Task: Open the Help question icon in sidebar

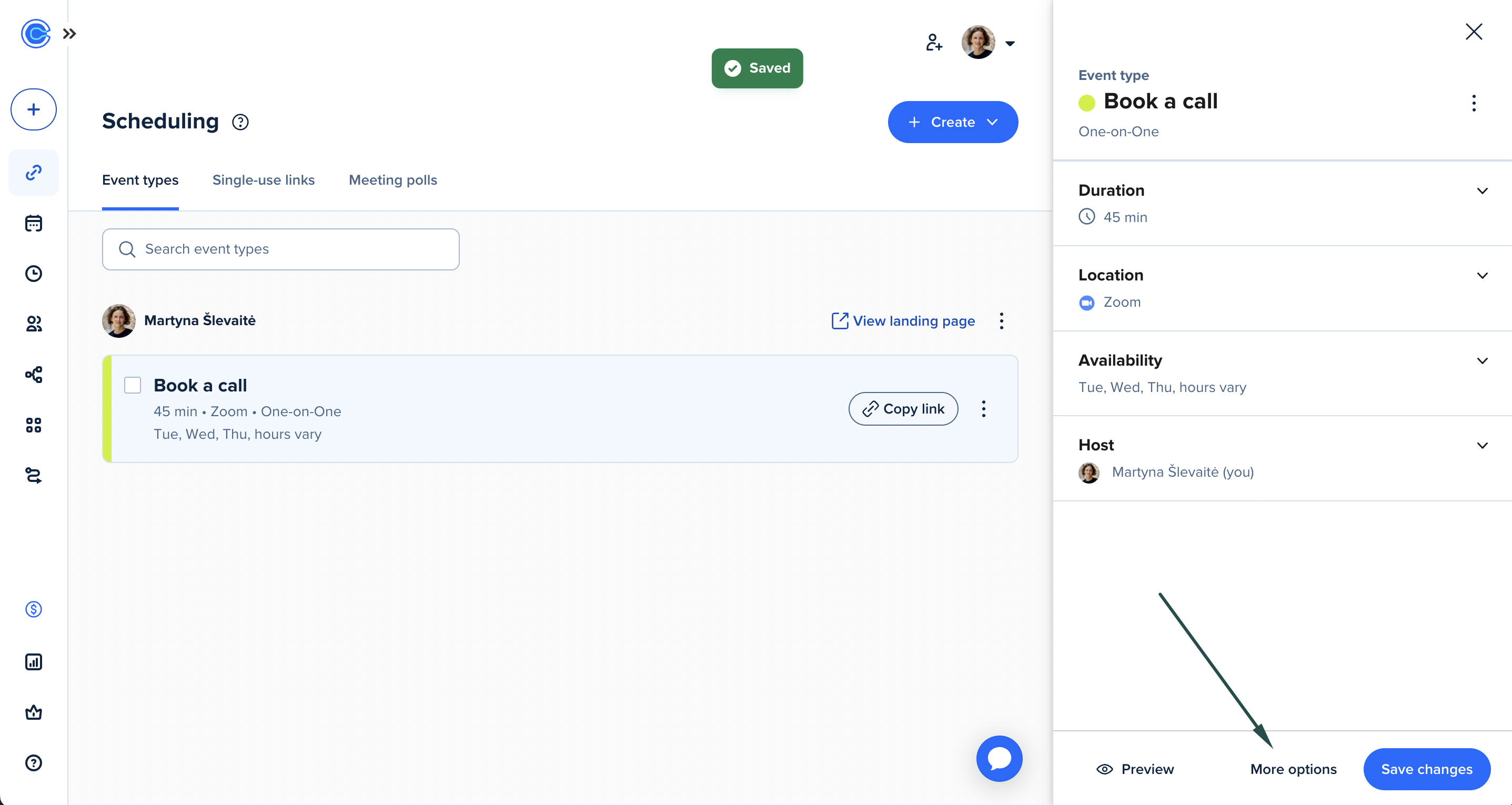Action: point(34,763)
